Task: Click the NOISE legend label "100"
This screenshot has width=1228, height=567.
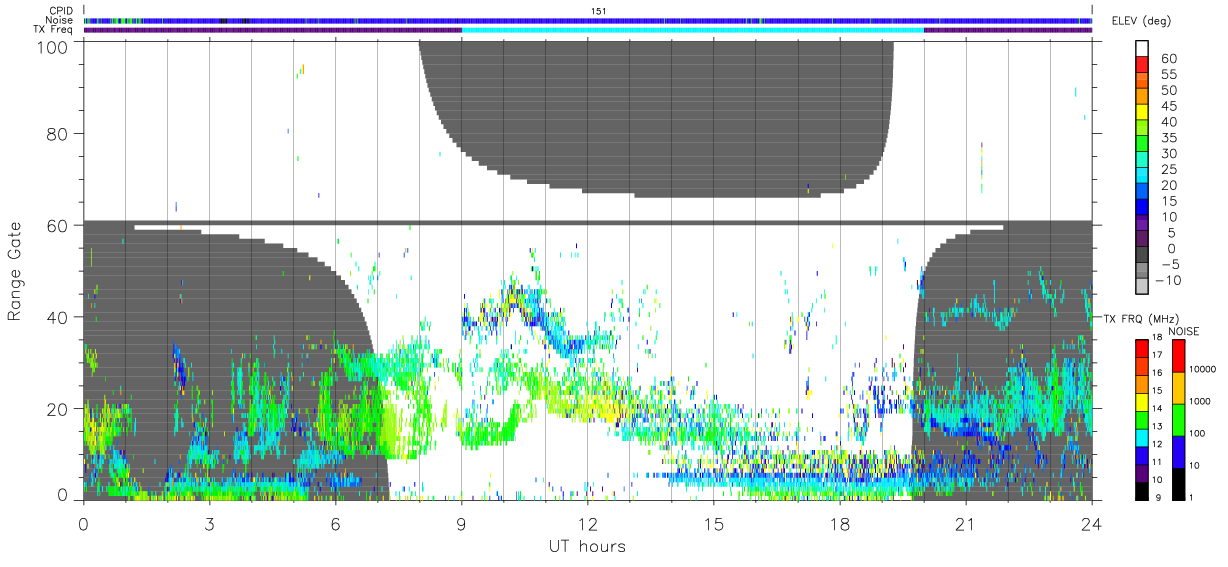Action: 1199,433
